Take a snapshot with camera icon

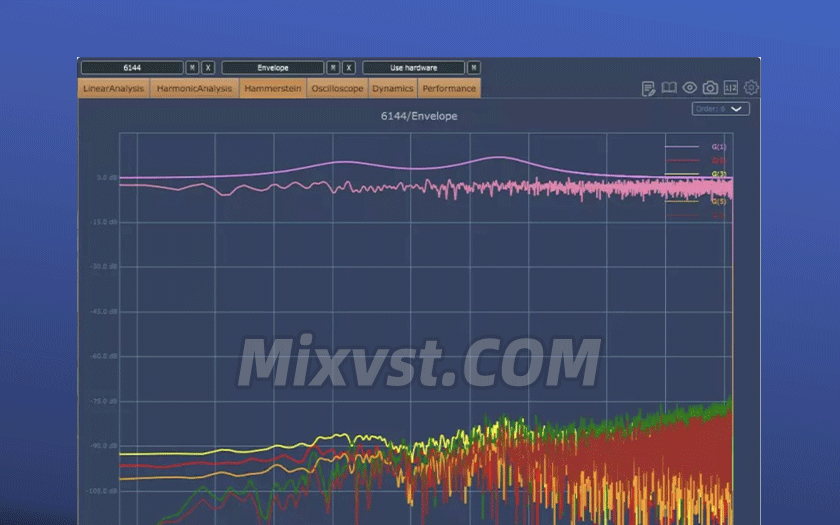[710, 89]
